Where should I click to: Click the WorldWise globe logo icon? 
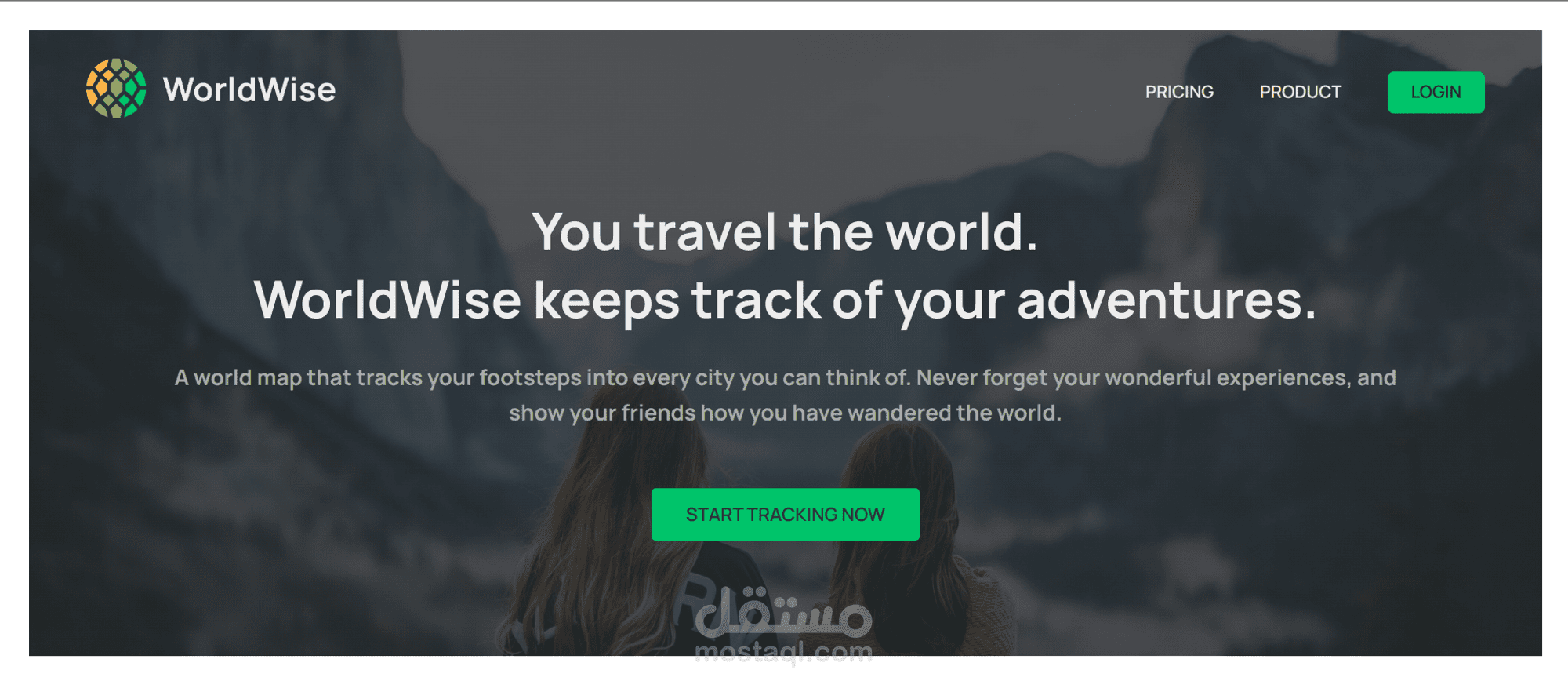(x=116, y=89)
